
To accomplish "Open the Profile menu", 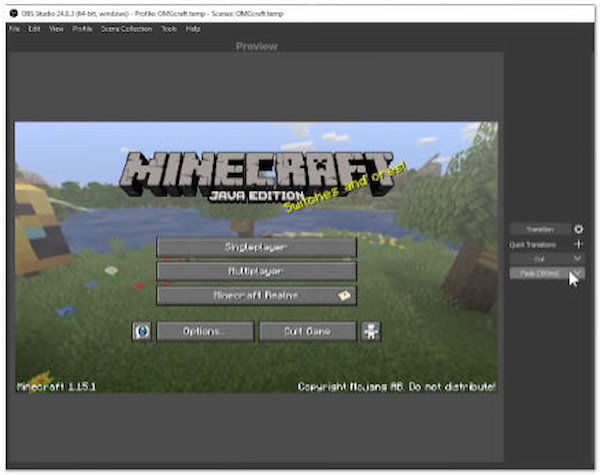I will (82, 29).
